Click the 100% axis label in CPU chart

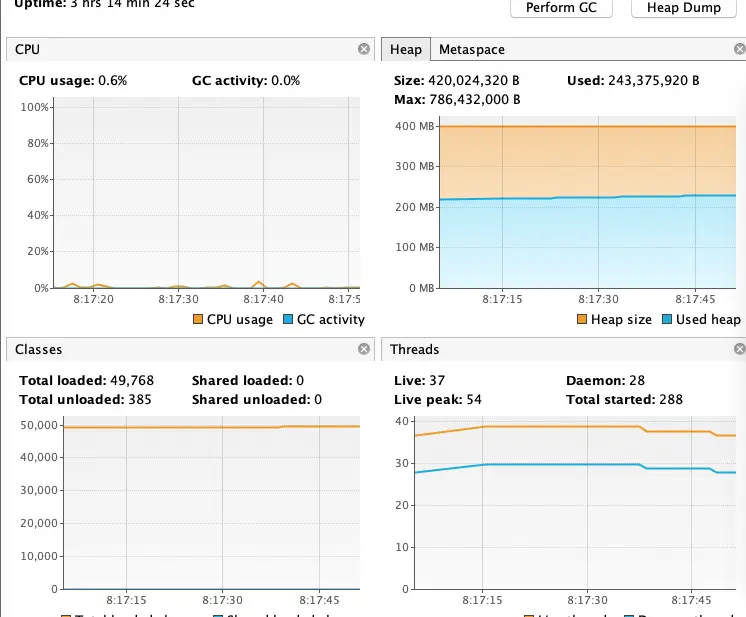click(34, 107)
